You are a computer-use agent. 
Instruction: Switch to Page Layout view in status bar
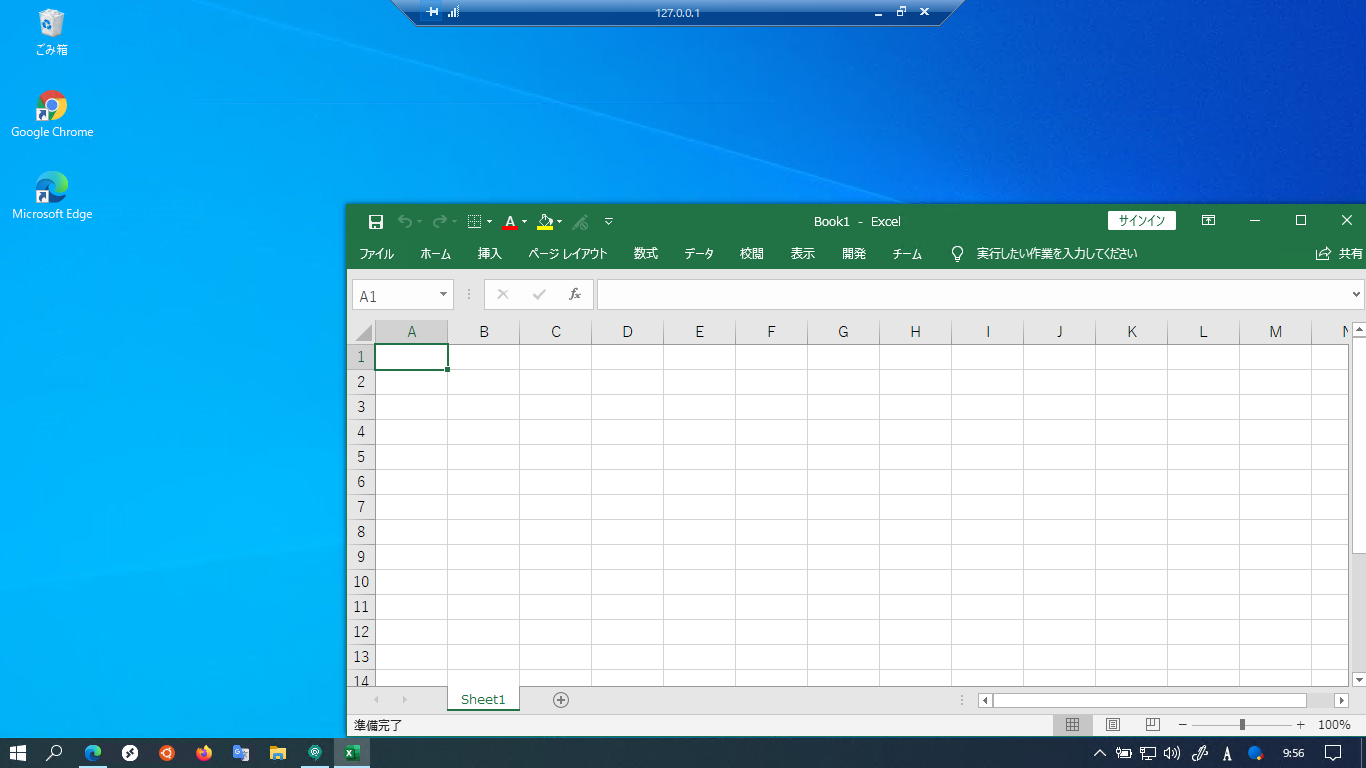tap(1113, 725)
